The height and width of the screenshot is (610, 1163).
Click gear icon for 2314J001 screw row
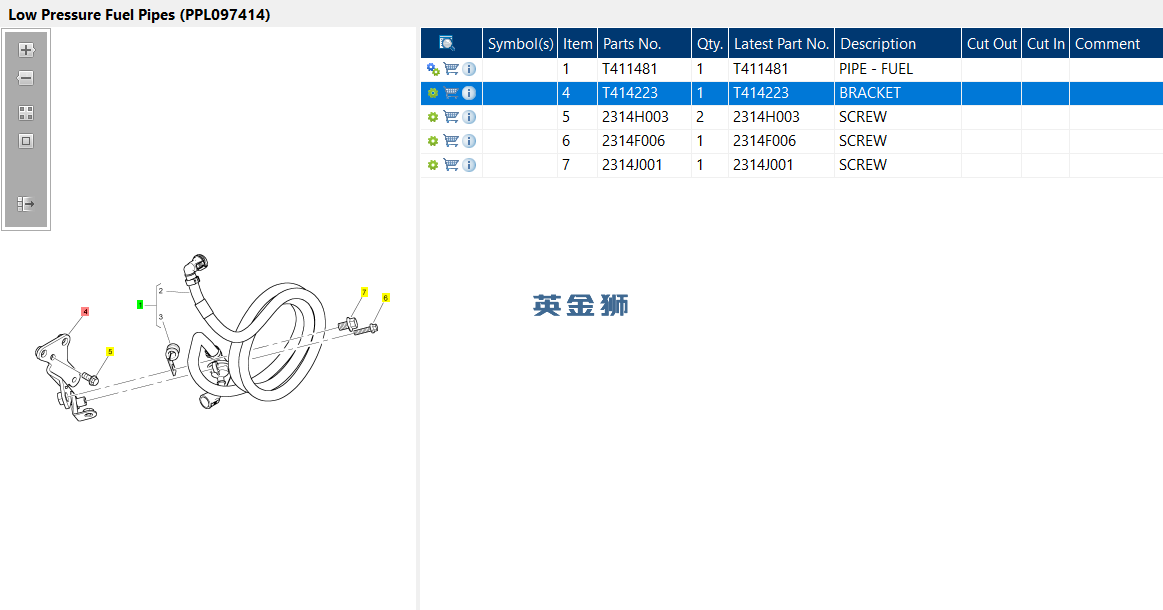point(433,165)
